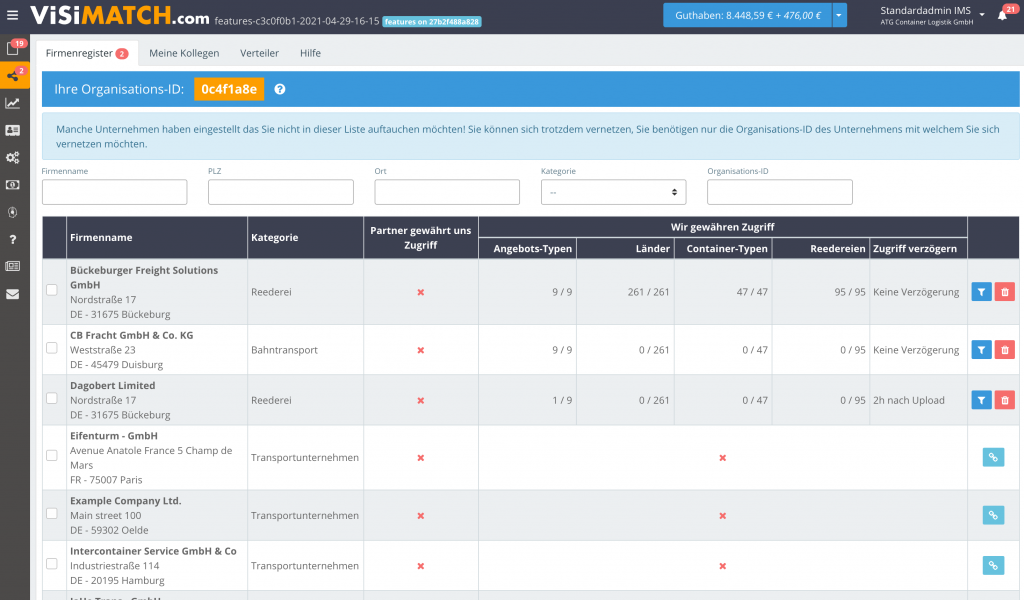Switch to Verteiler tab
The height and width of the screenshot is (600, 1024).
[x=259, y=54]
